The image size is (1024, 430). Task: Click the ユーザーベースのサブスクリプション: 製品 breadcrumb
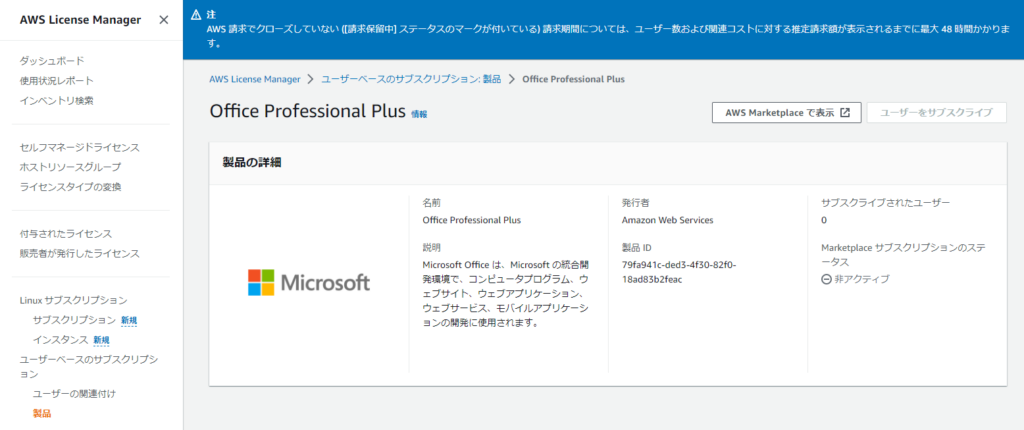coord(411,79)
